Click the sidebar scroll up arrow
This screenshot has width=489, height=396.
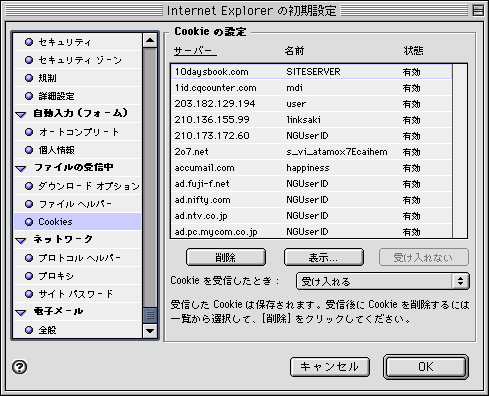pyautogui.click(x=150, y=40)
